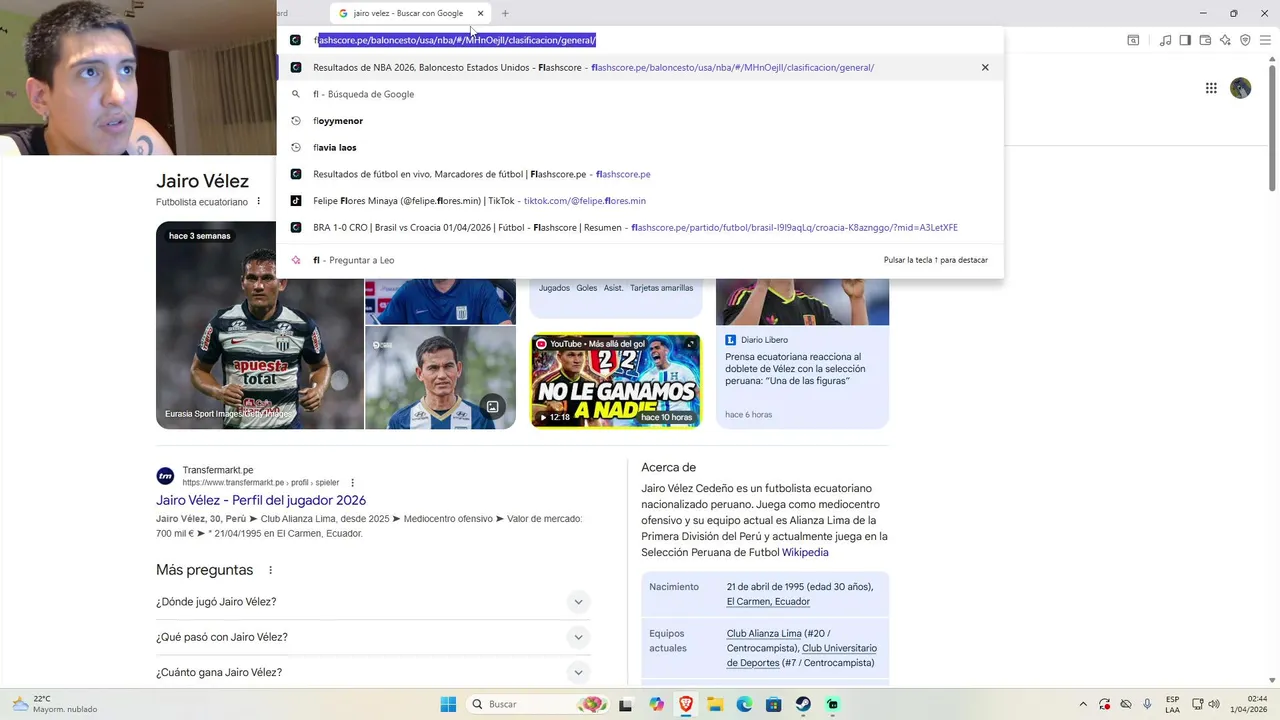The height and width of the screenshot is (720, 1280).
Task: Expand '¿Qué pasó con Jairo Vélez?' question
Action: tap(373, 637)
